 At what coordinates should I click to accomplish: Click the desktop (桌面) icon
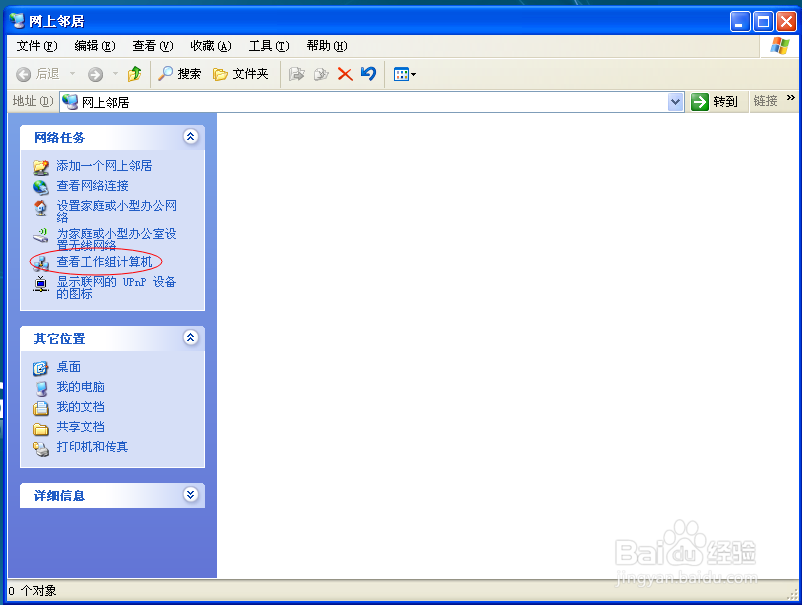click(x=41, y=368)
